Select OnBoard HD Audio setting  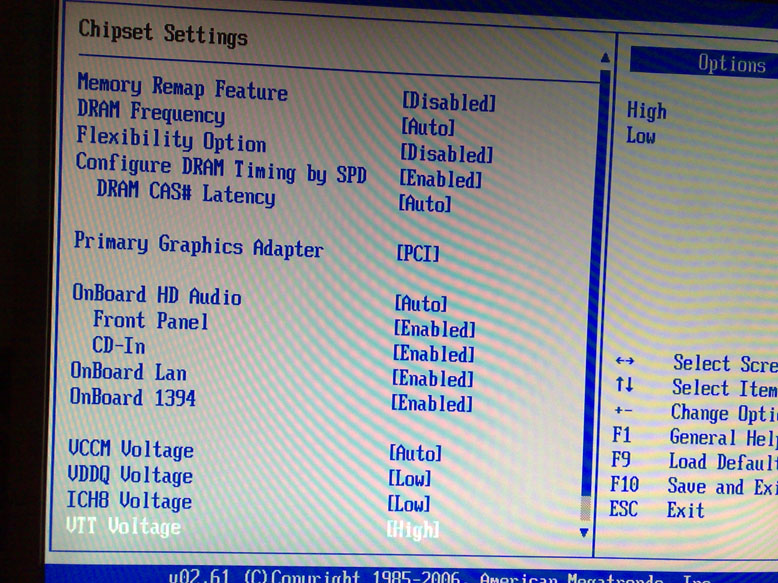[157, 295]
